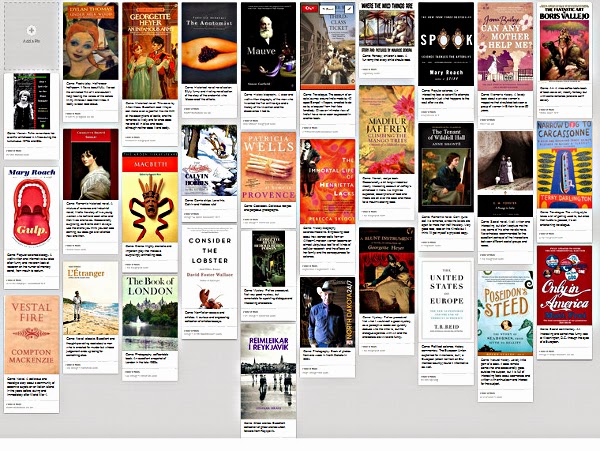Open A Blunt Instrument by Georgette Heyer cover
This screenshot has width=600, height=451.
pyautogui.click(x=387, y=270)
